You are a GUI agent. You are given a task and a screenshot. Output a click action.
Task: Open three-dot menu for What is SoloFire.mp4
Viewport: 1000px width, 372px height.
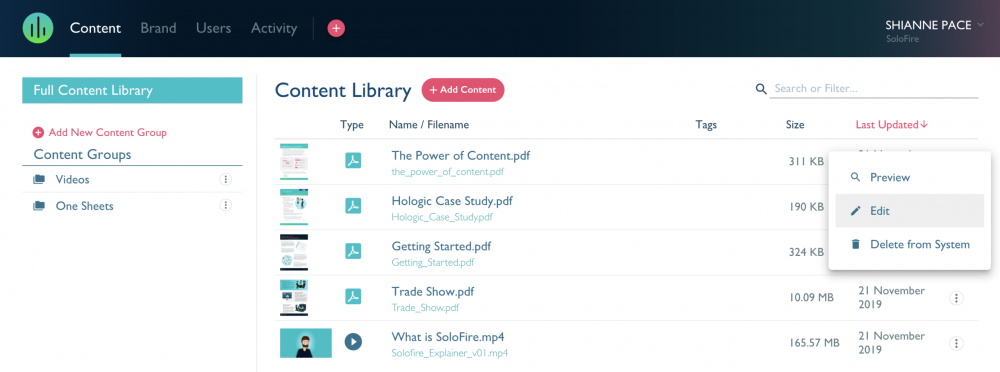coord(956,343)
